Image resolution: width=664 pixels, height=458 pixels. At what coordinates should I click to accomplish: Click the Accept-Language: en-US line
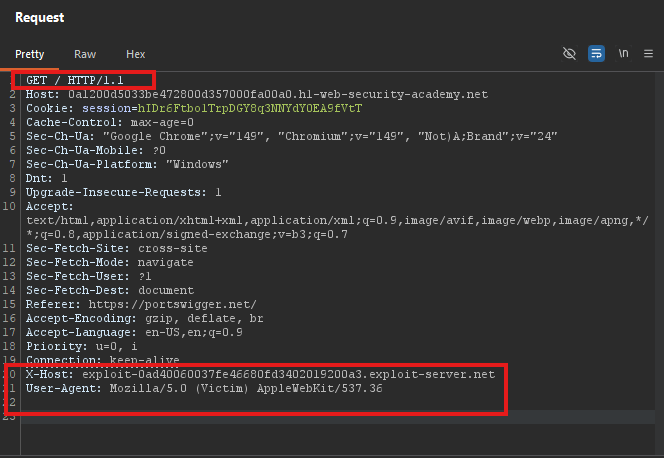point(134,332)
